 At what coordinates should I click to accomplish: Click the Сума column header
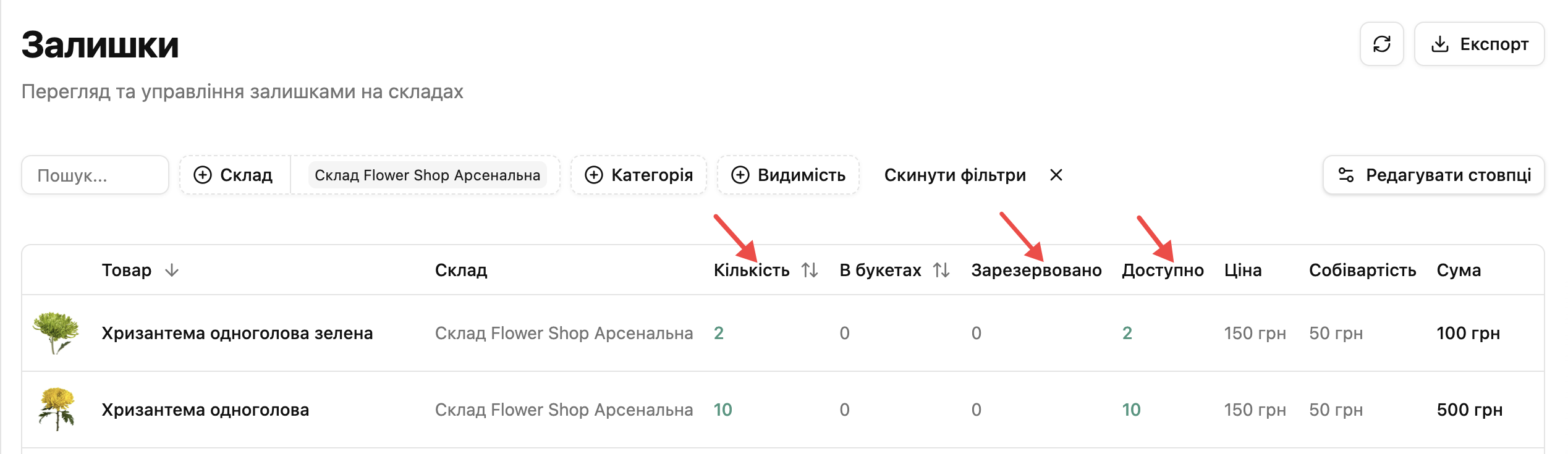pyautogui.click(x=1459, y=270)
